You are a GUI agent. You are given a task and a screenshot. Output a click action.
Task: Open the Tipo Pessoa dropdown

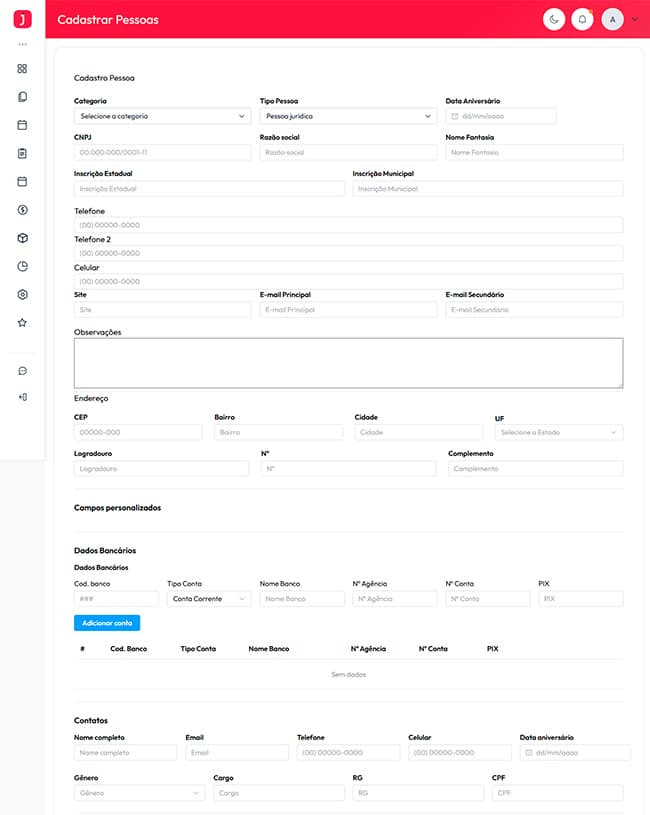[348, 116]
